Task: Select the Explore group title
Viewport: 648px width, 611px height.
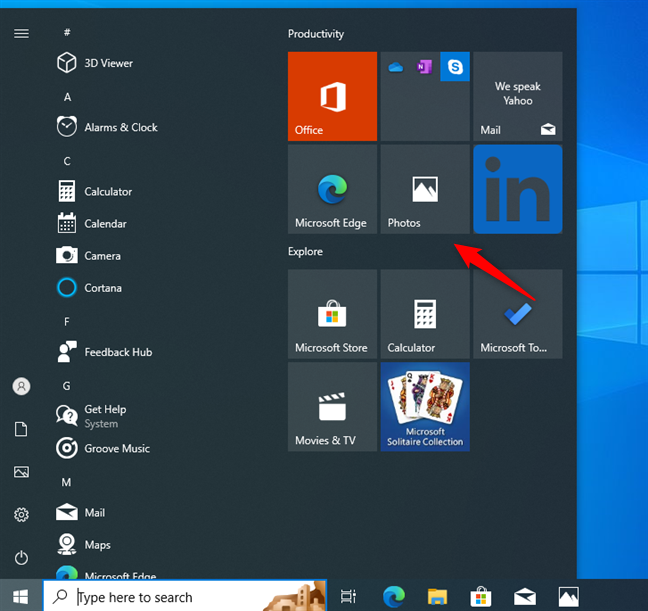Action: coord(305,251)
